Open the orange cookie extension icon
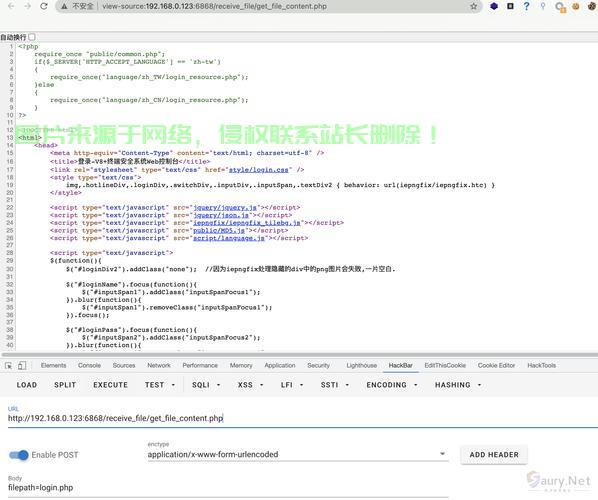Screen dimensions: 598x500 coord(576,6)
